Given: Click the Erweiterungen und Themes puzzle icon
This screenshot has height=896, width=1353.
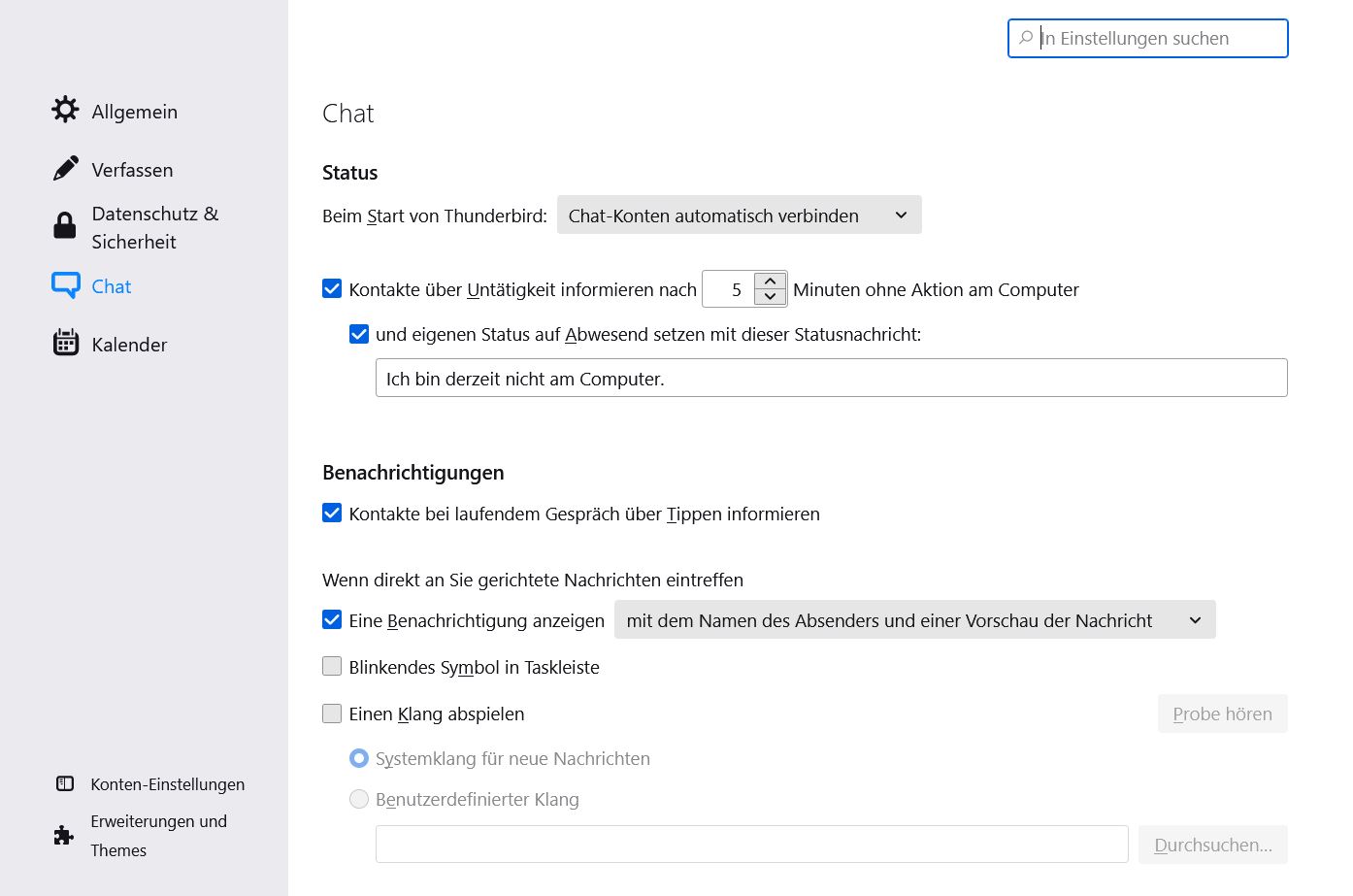Looking at the screenshot, I should click(x=64, y=835).
